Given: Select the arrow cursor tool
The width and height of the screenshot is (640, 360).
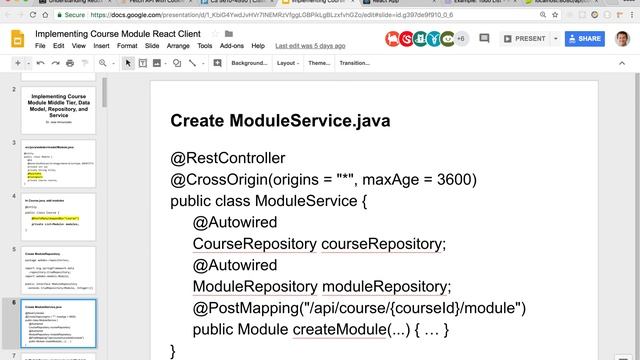Looking at the screenshot, I should point(128,63).
